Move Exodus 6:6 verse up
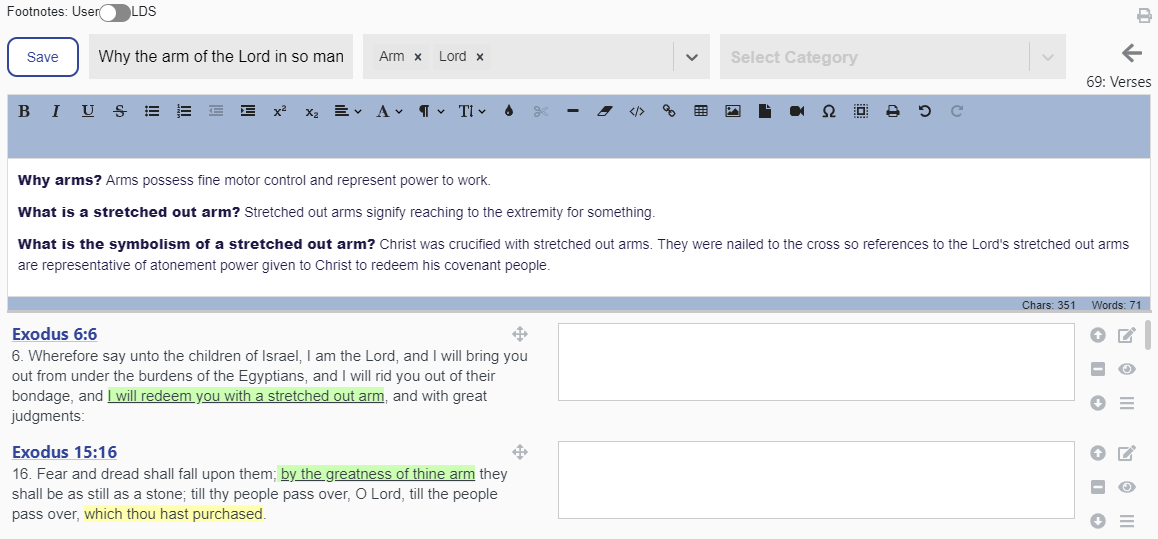Viewport: 1158px width, 539px height. click(1097, 336)
